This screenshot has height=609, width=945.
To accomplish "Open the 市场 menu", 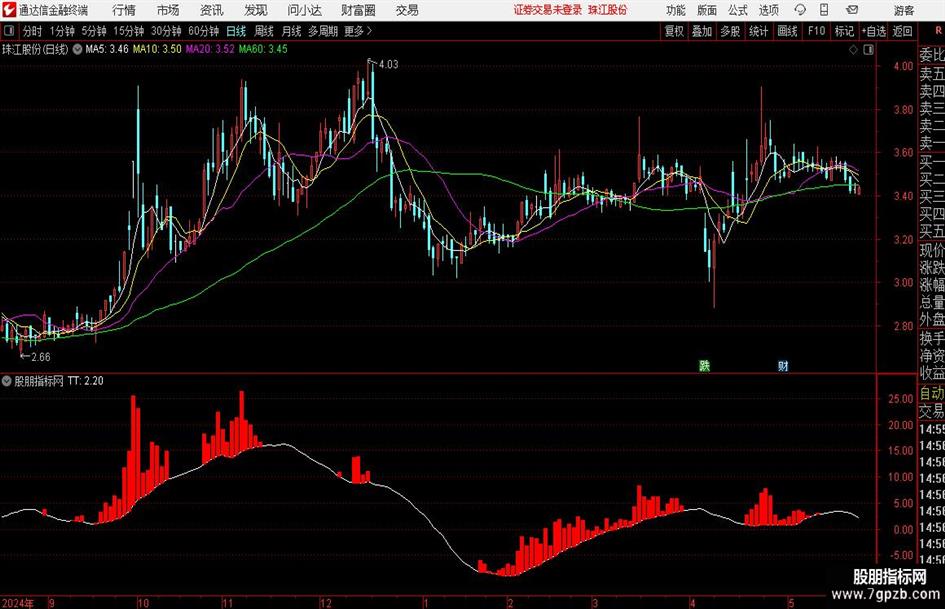I will 168,10.
